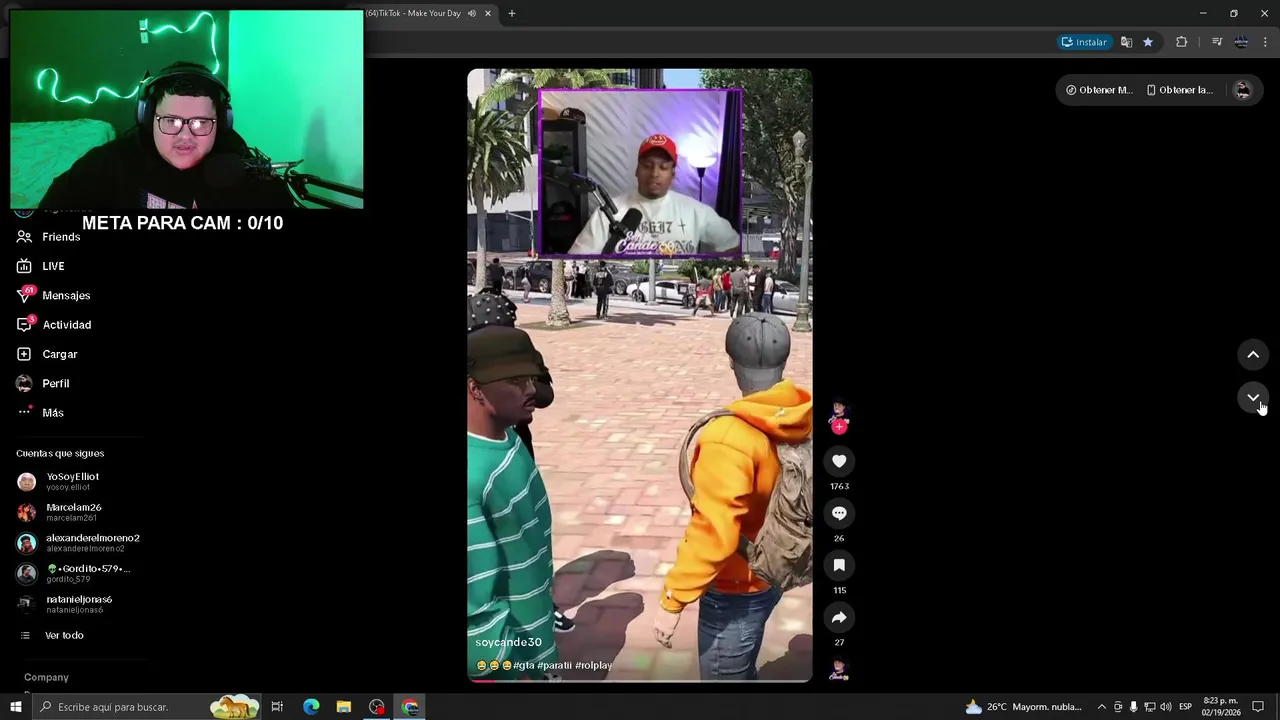The height and width of the screenshot is (720, 1280).
Task: Save the video with the bookmark icon
Action: click(839, 565)
